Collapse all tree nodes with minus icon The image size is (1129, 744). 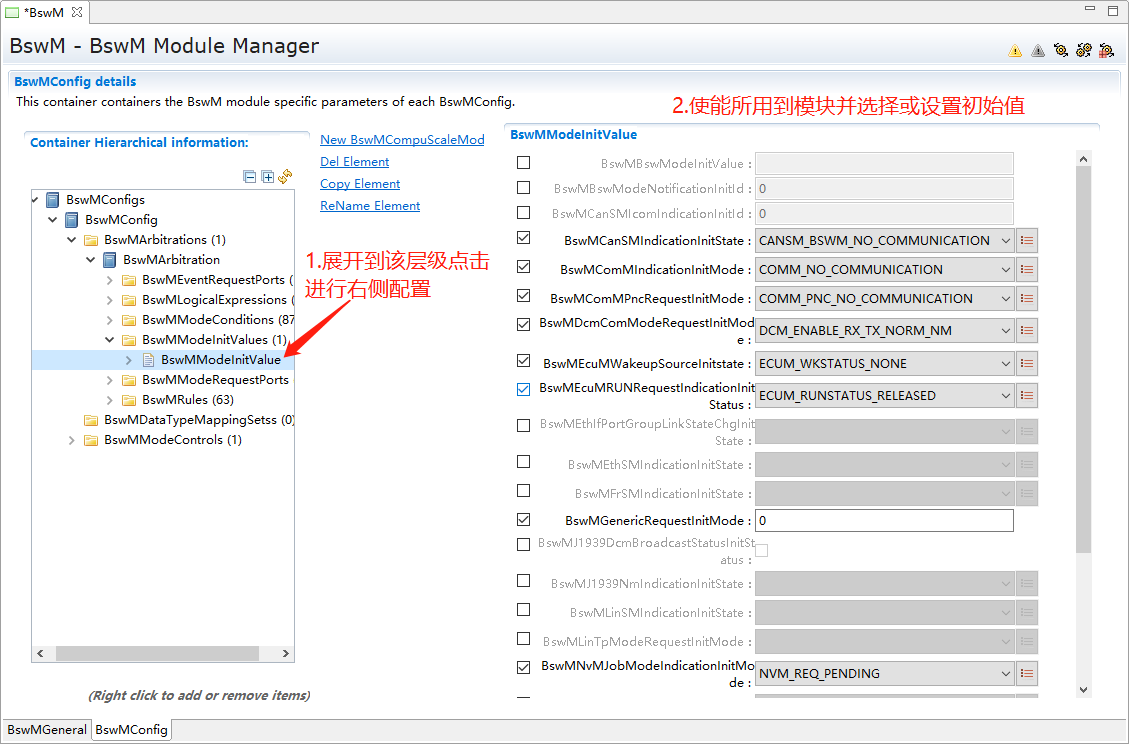coord(250,177)
